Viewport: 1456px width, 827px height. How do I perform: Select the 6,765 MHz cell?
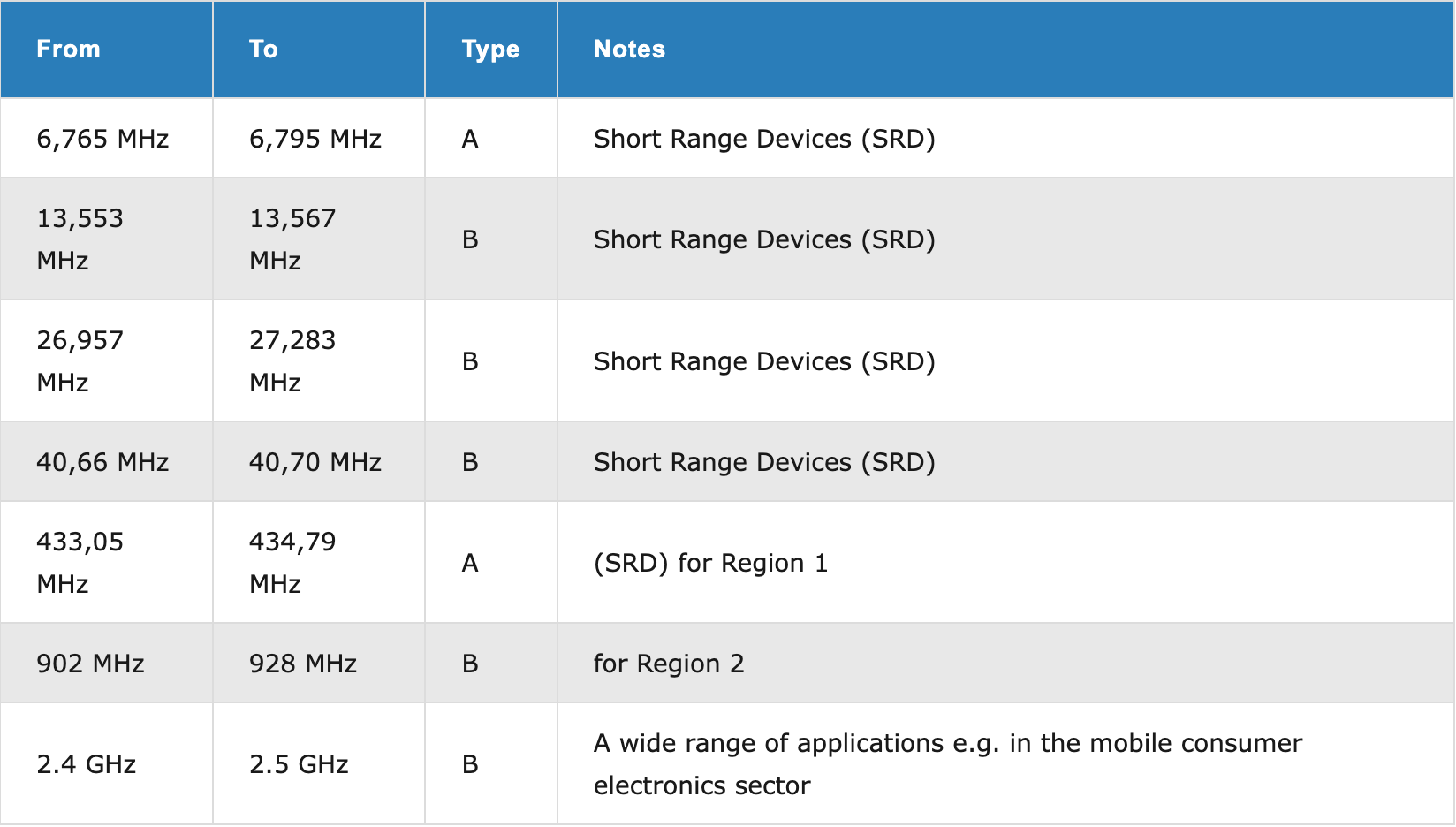click(x=102, y=139)
